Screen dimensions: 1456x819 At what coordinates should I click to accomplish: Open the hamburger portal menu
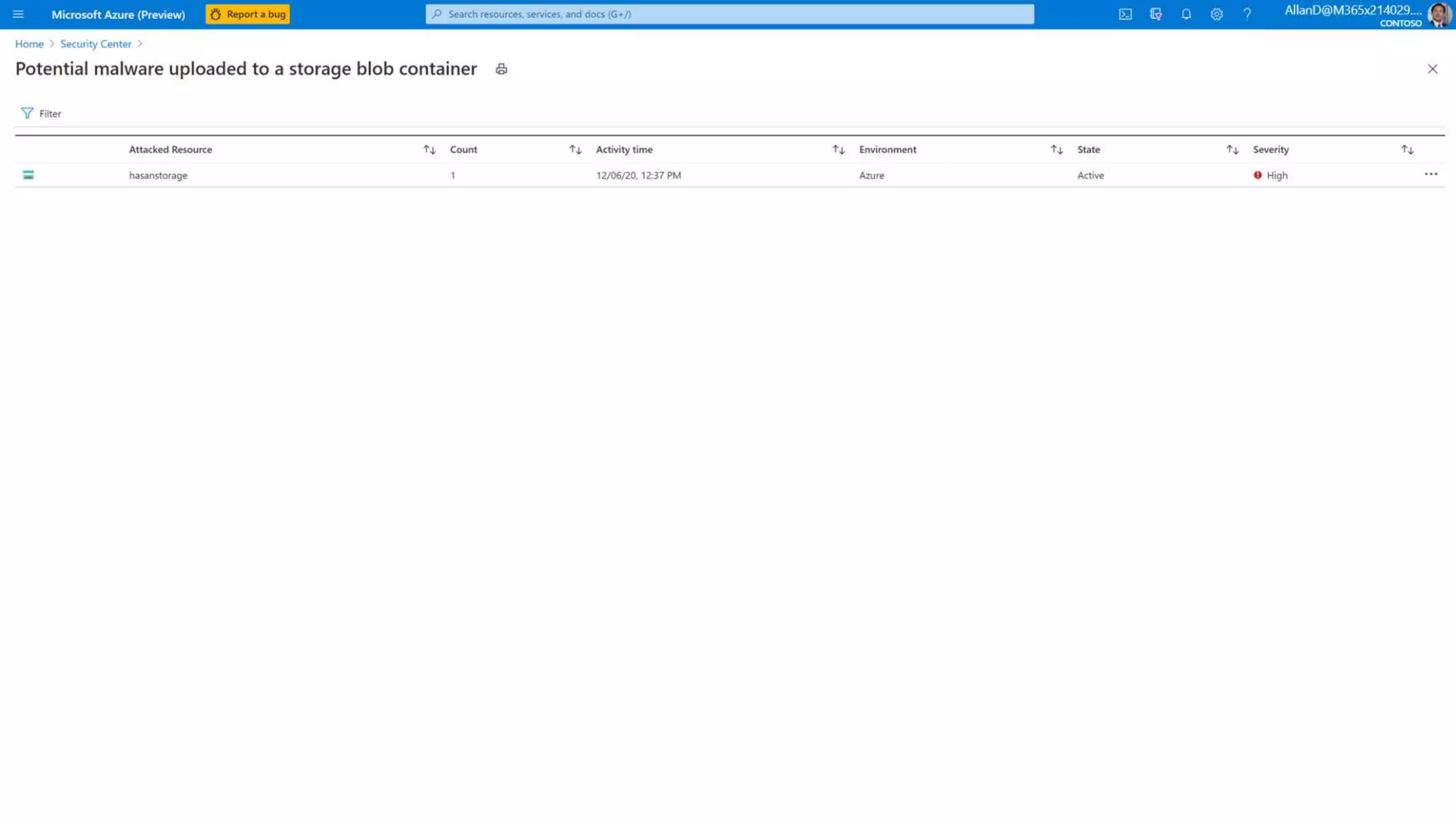click(18, 14)
